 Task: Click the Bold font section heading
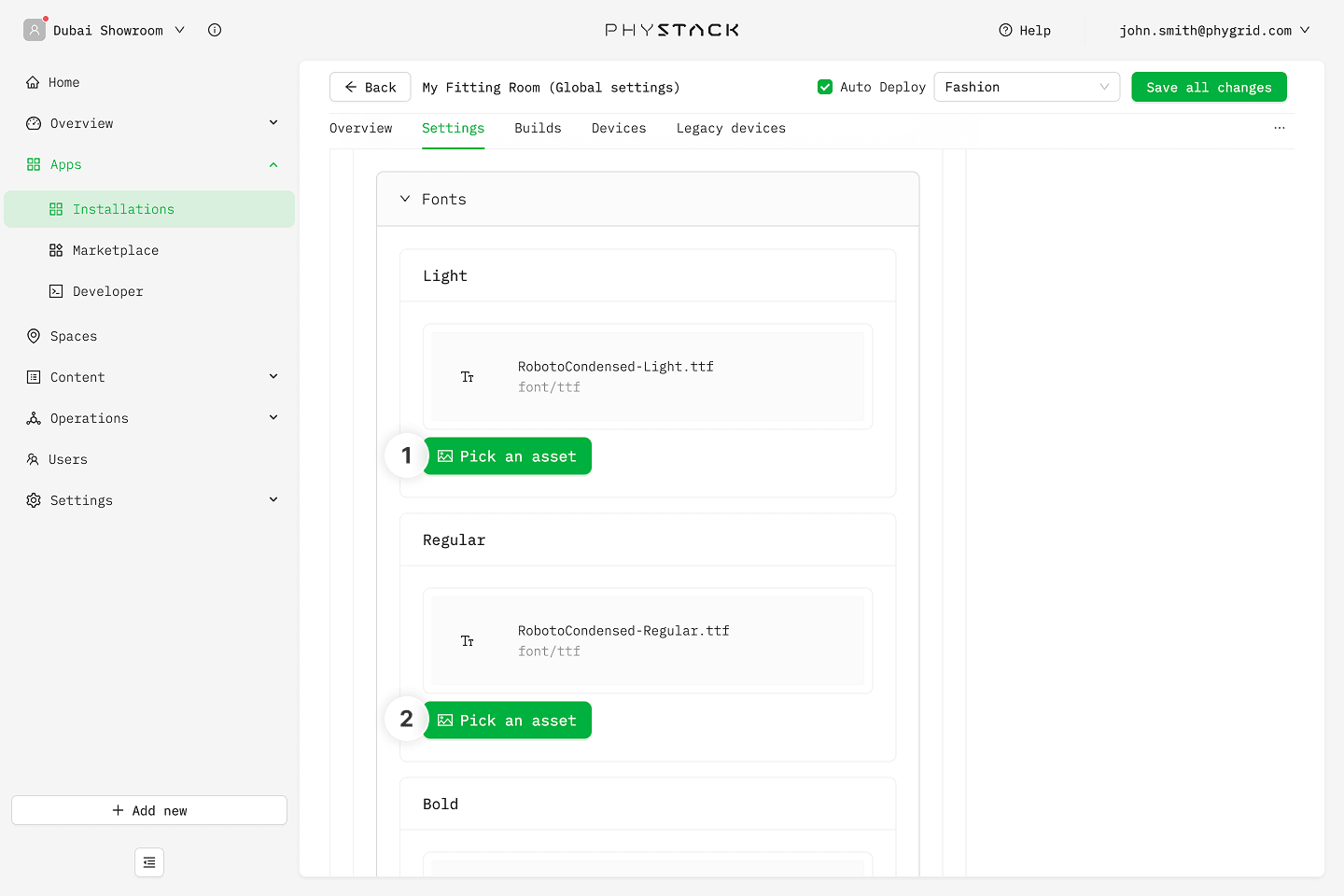tap(441, 804)
